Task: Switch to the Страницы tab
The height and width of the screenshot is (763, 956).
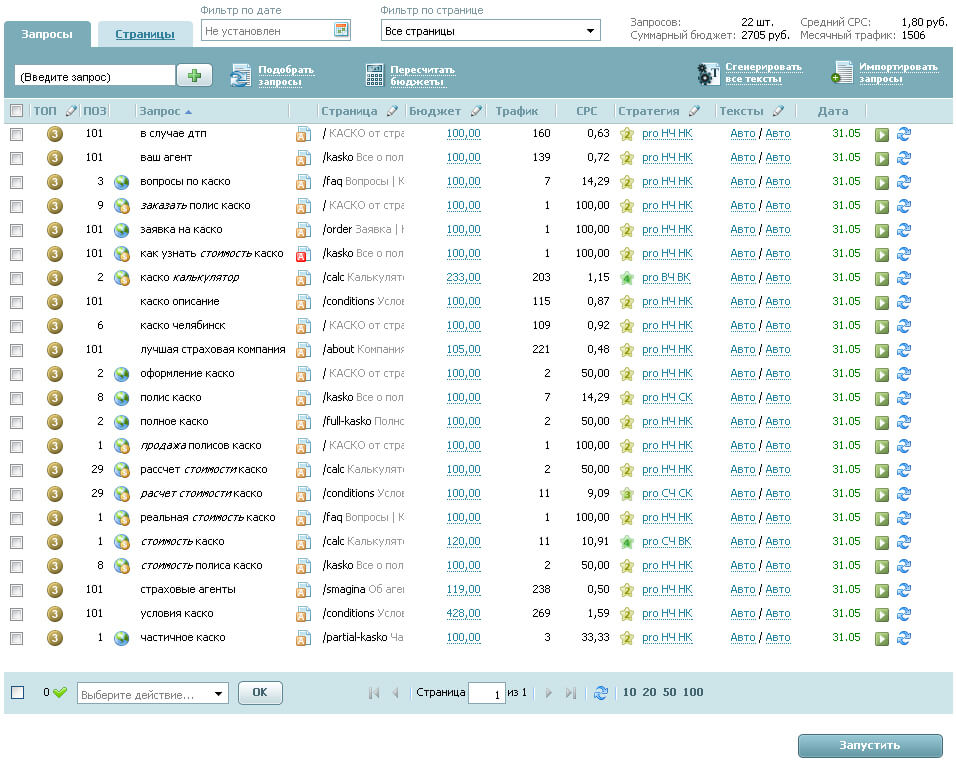Action: (145, 34)
